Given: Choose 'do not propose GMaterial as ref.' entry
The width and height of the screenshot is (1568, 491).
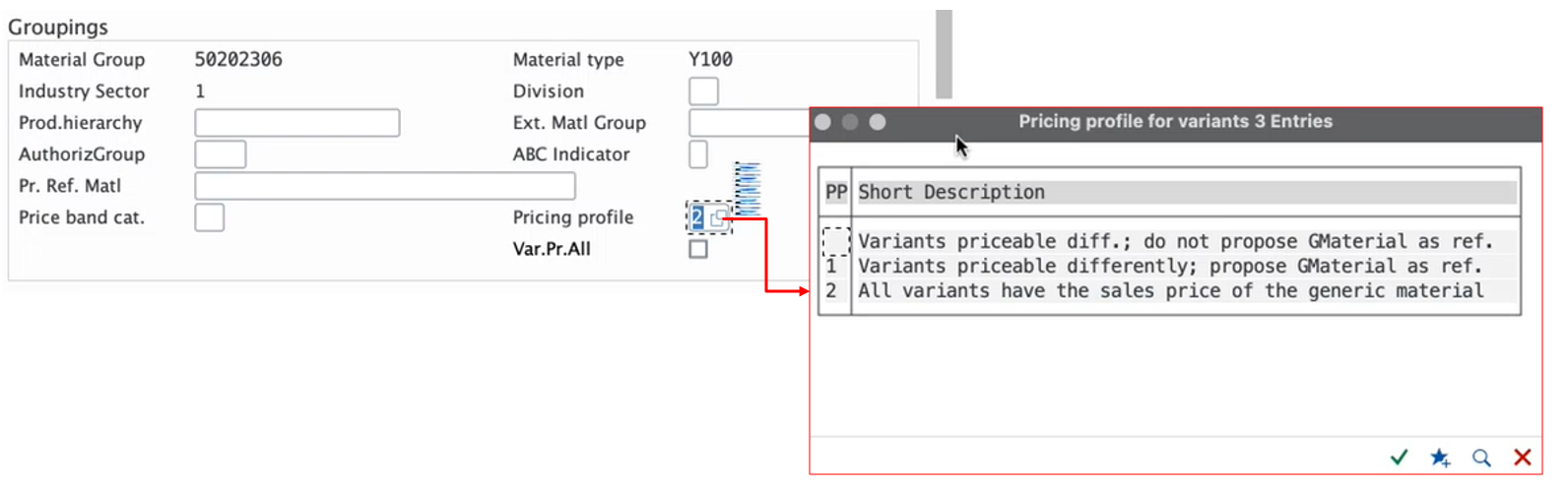Looking at the screenshot, I should click(x=1174, y=241).
